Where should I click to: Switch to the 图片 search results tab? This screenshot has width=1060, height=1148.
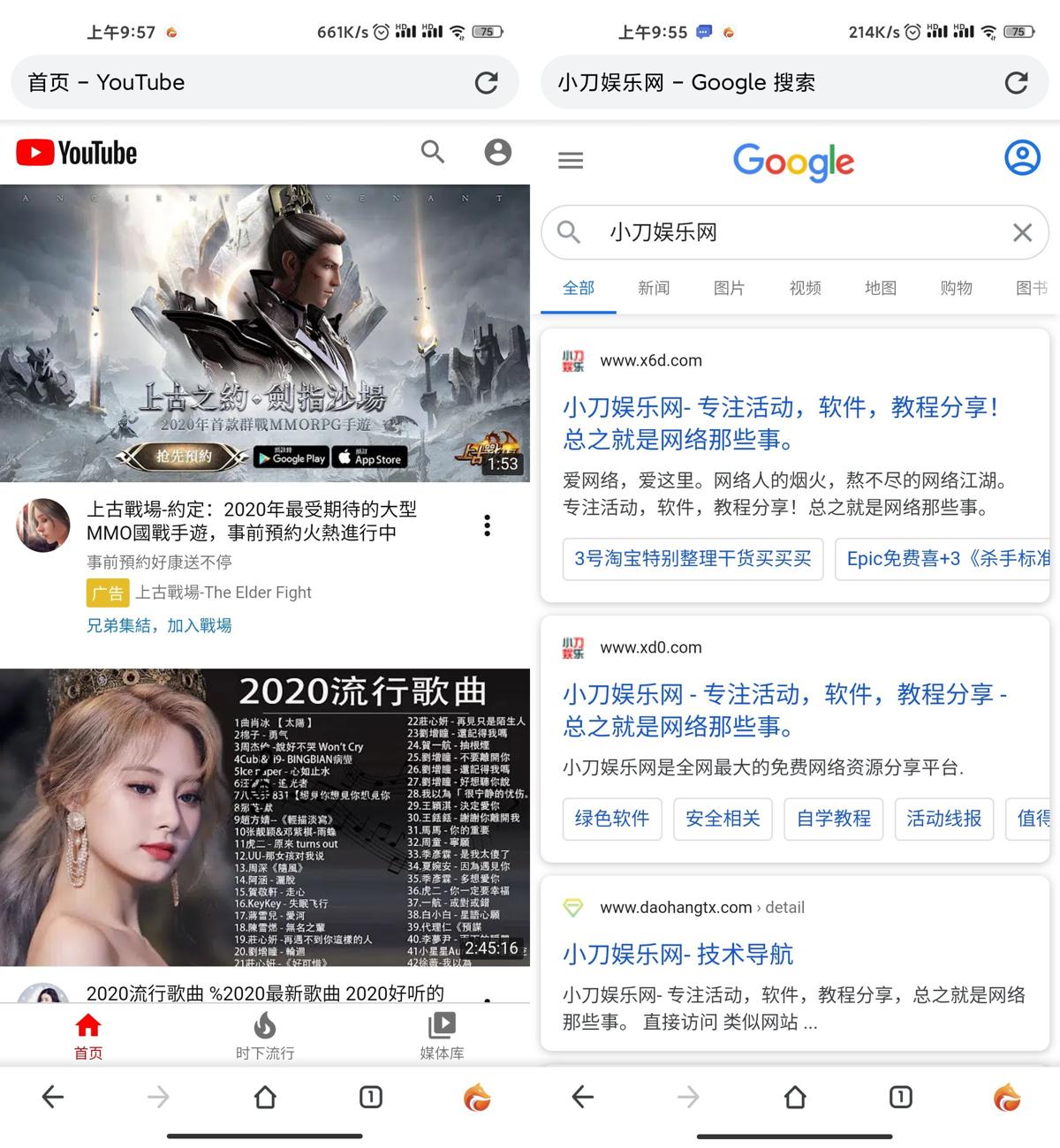click(x=729, y=288)
